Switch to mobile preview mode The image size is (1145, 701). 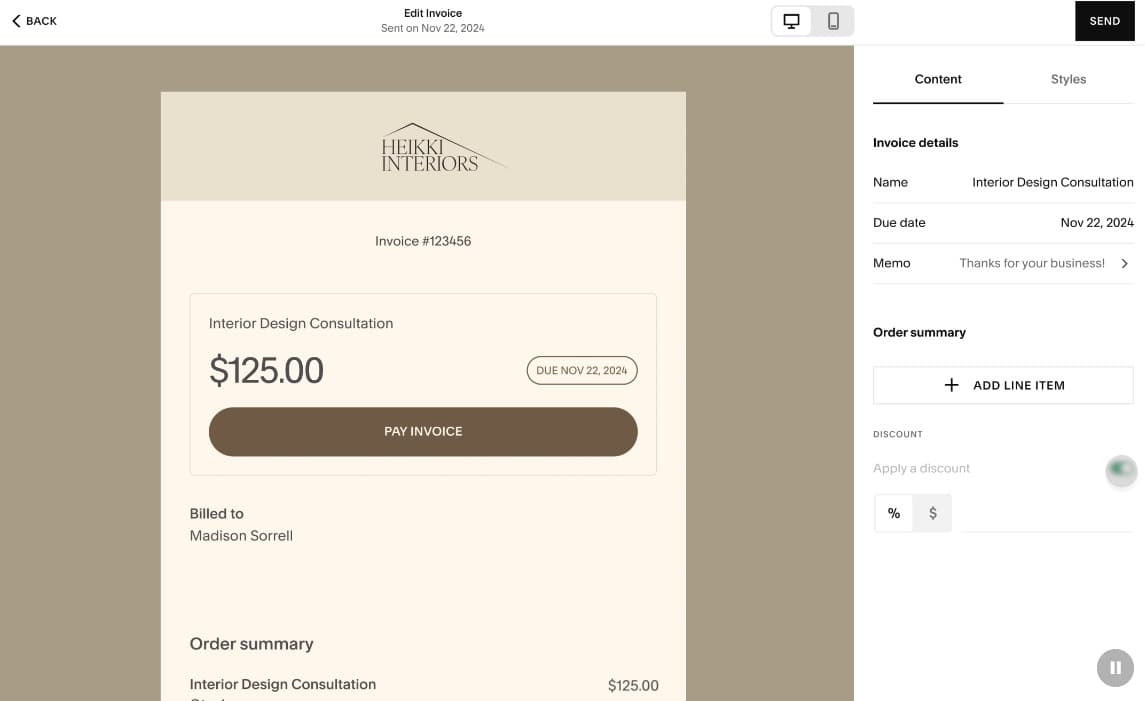[x=833, y=20]
